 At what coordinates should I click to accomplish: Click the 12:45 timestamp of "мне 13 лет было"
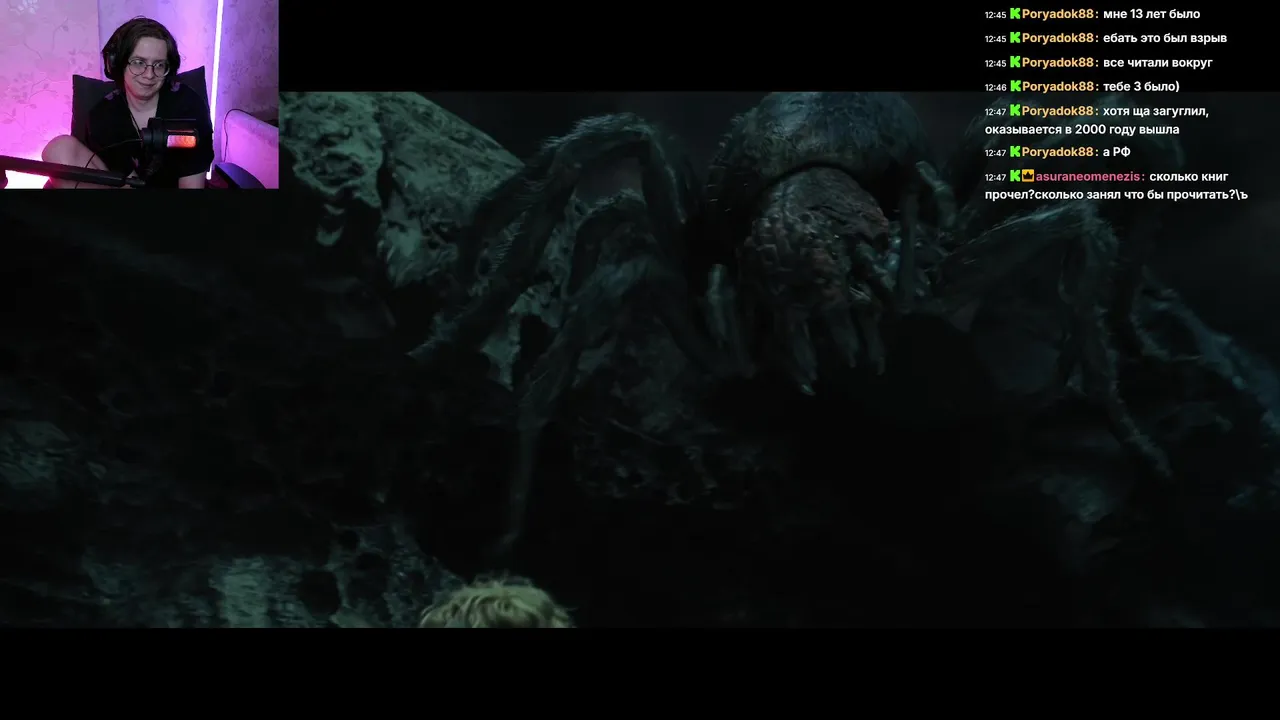pyautogui.click(x=995, y=15)
